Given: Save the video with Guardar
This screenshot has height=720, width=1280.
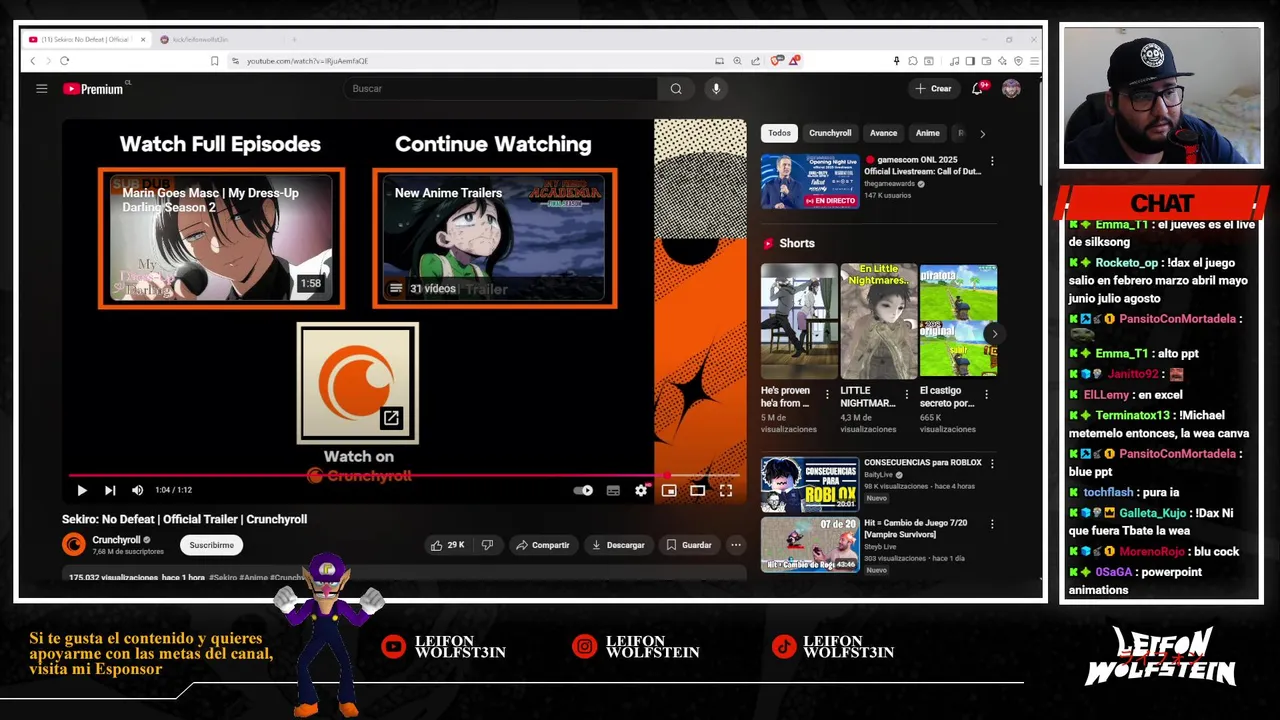Looking at the screenshot, I should tap(690, 545).
